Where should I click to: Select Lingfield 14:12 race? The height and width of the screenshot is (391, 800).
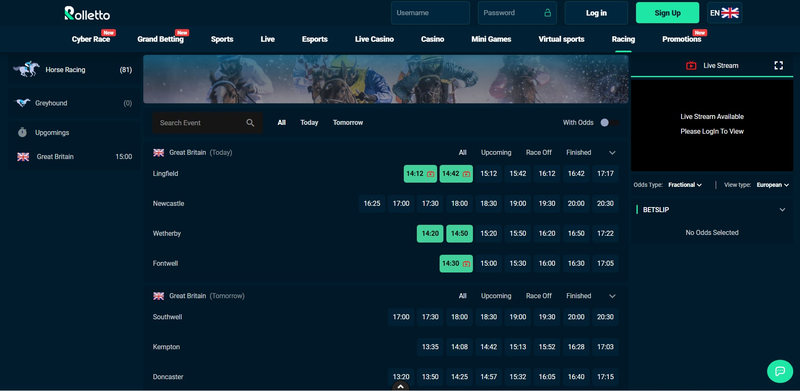pyautogui.click(x=420, y=174)
